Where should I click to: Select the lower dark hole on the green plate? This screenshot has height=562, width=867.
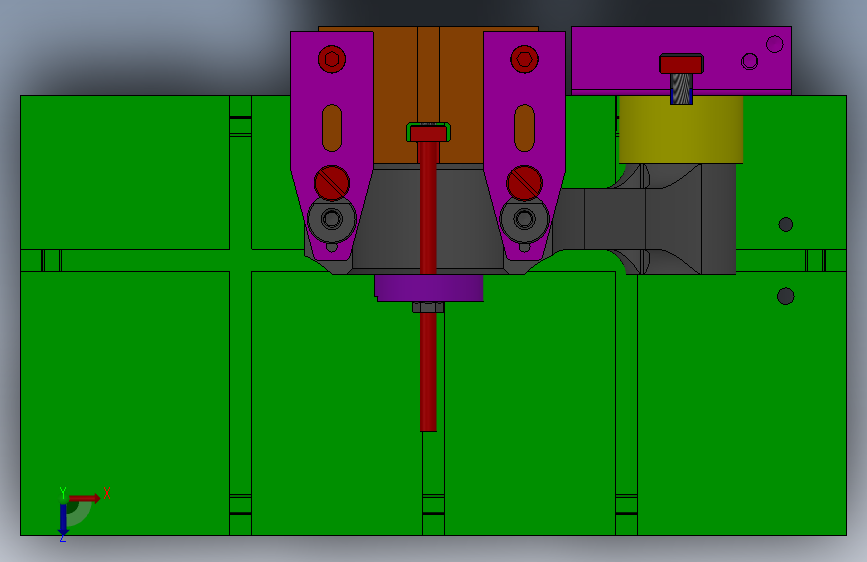click(x=786, y=296)
